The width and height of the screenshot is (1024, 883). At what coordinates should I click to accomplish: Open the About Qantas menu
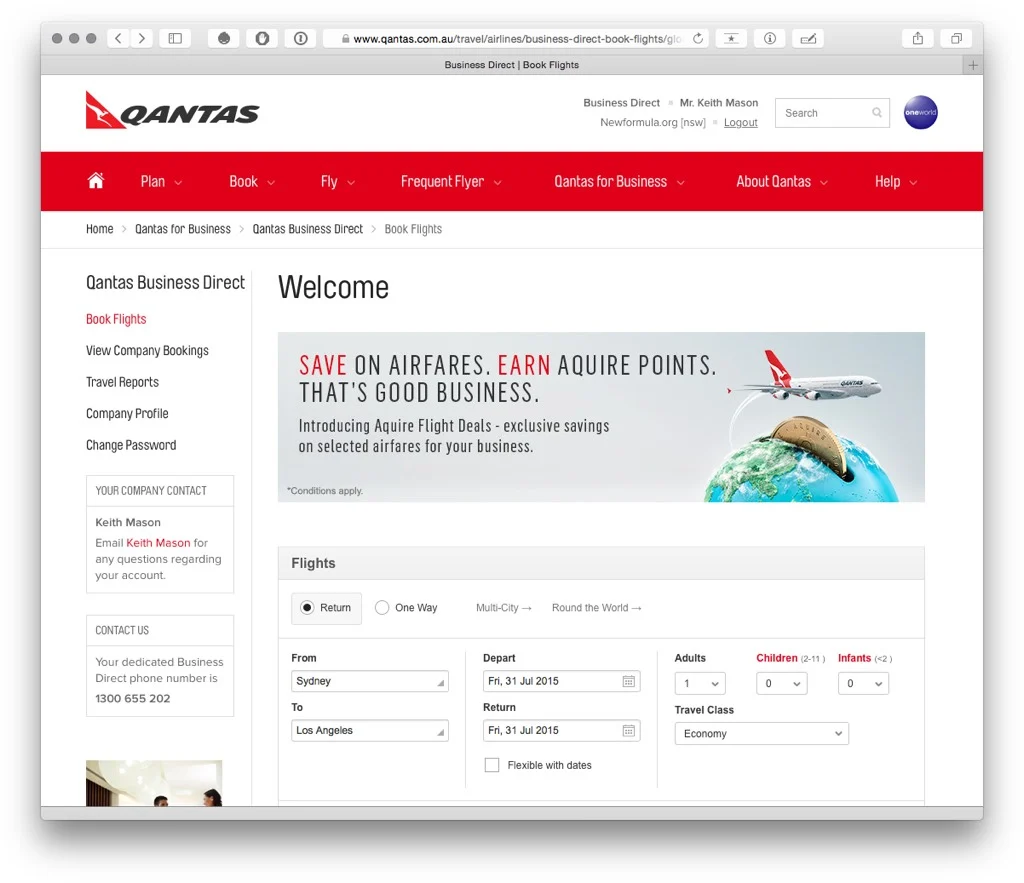(x=782, y=182)
